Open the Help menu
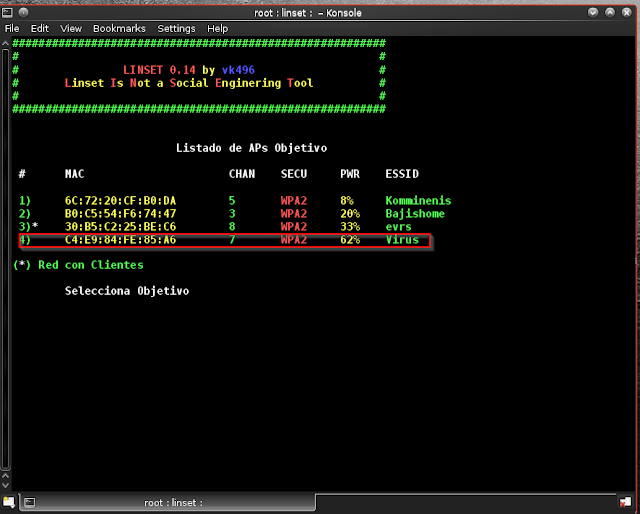The height and width of the screenshot is (514, 640). coord(218,29)
